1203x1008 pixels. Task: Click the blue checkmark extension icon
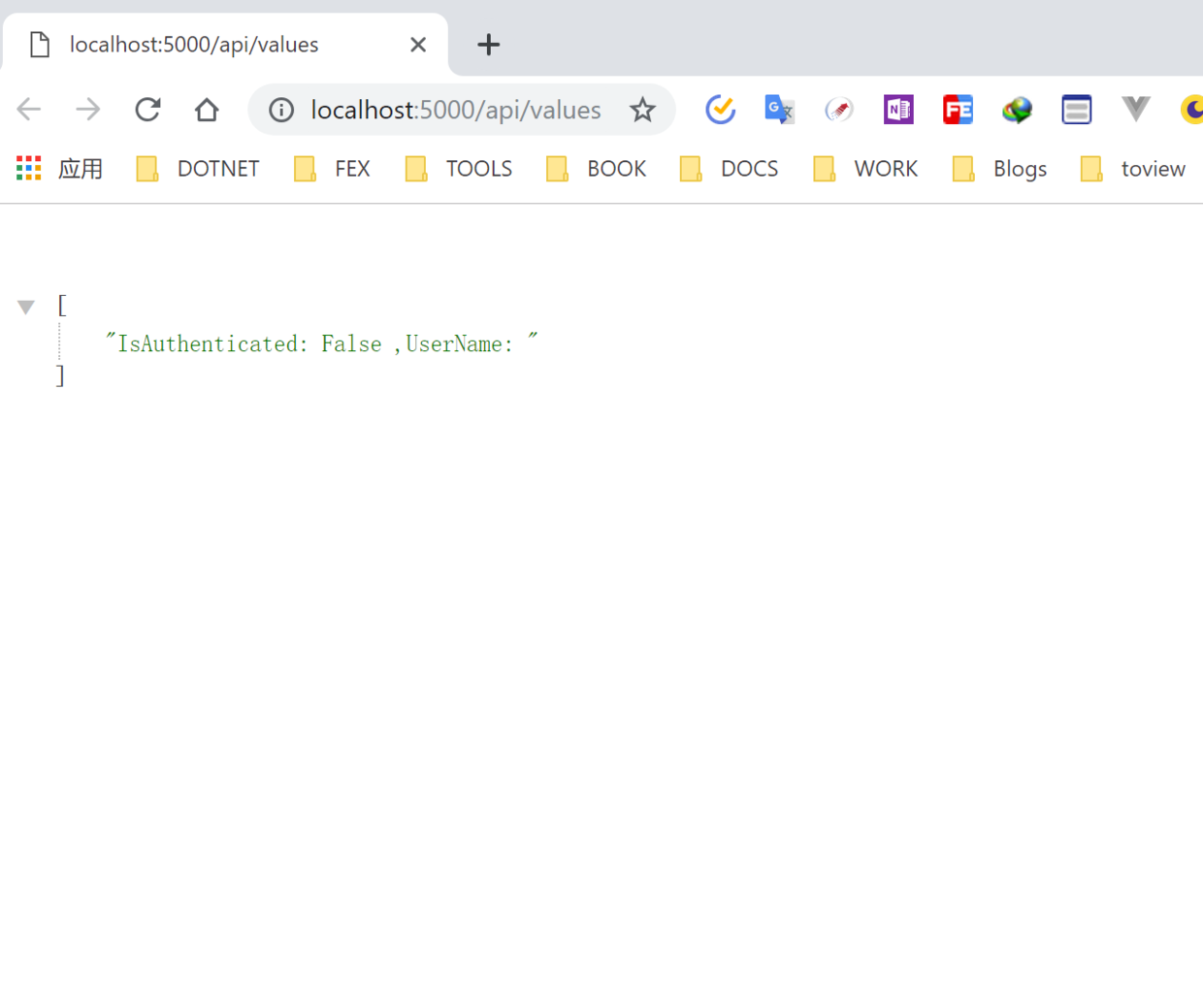coord(720,110)
